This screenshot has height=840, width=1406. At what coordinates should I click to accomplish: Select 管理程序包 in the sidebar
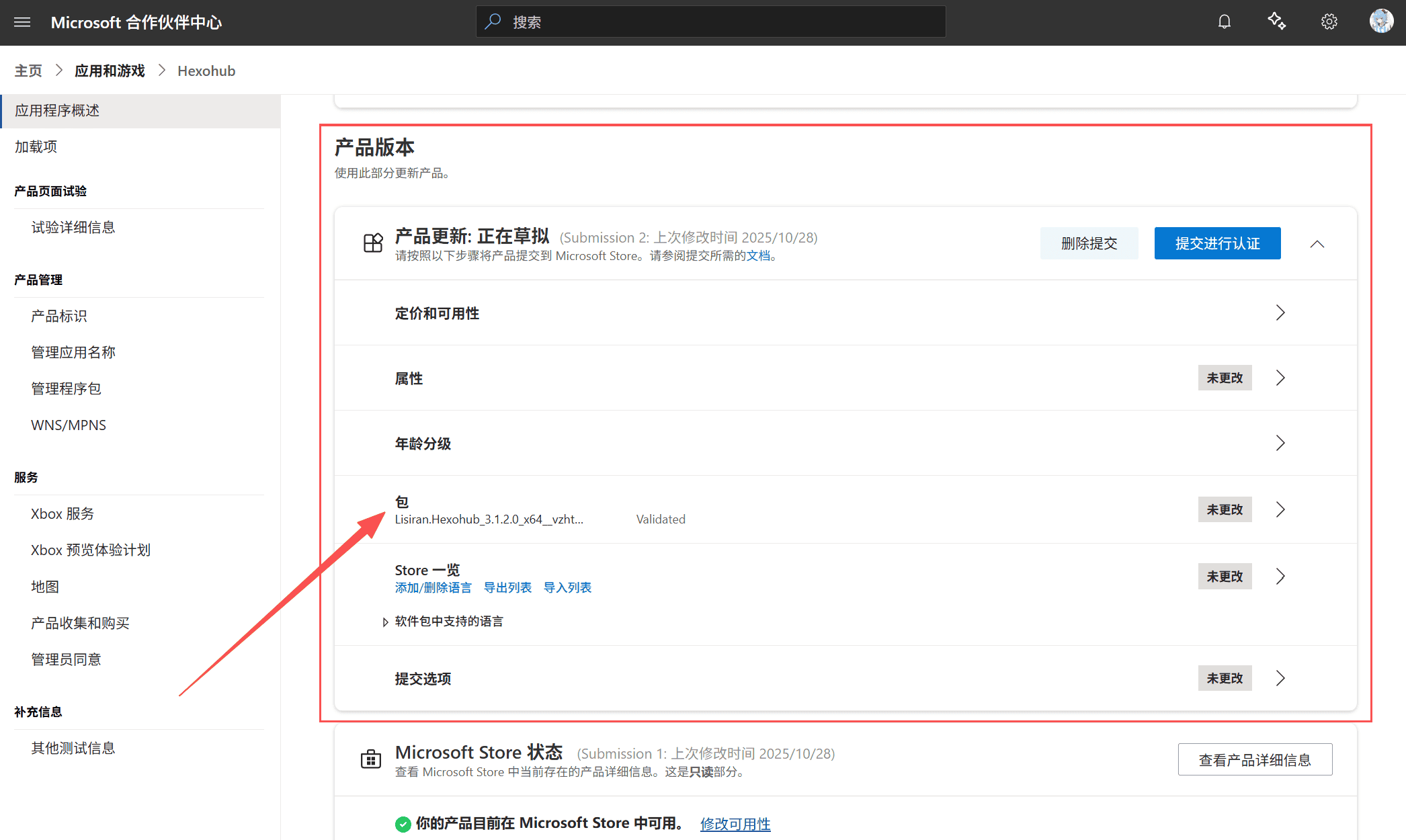coord(66,388)
